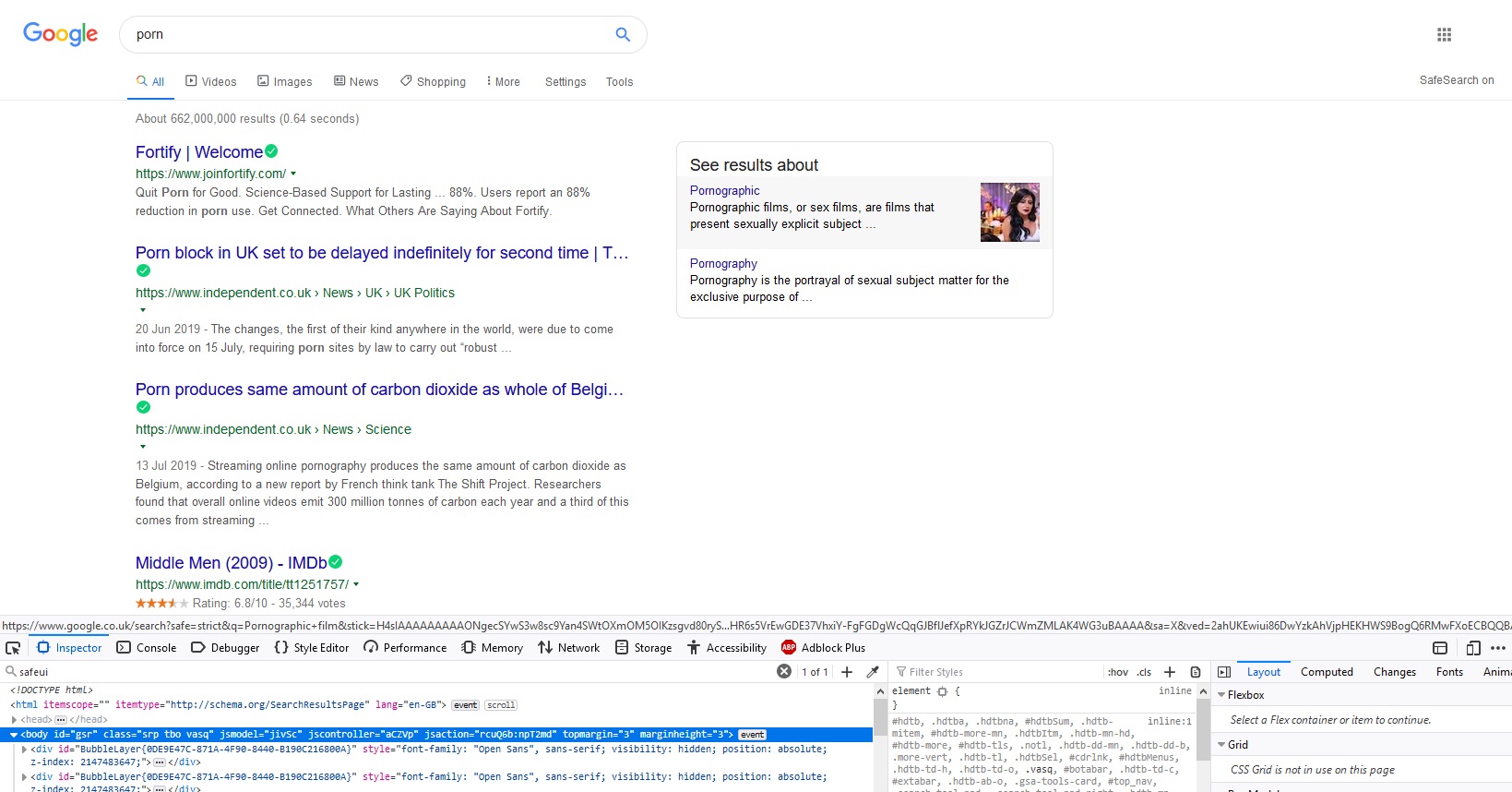Open the DevTools more-options menu
Image resolution: width=1512 pixels, height=792 pixels.
1498,648
